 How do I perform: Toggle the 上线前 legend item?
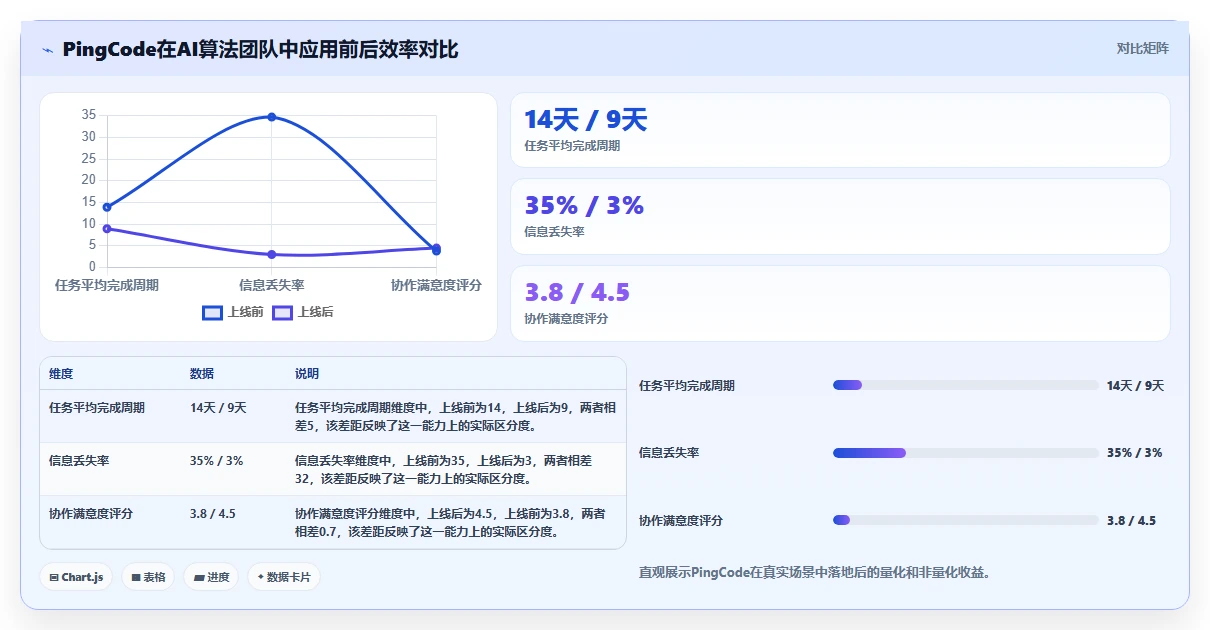pos(233,312)
